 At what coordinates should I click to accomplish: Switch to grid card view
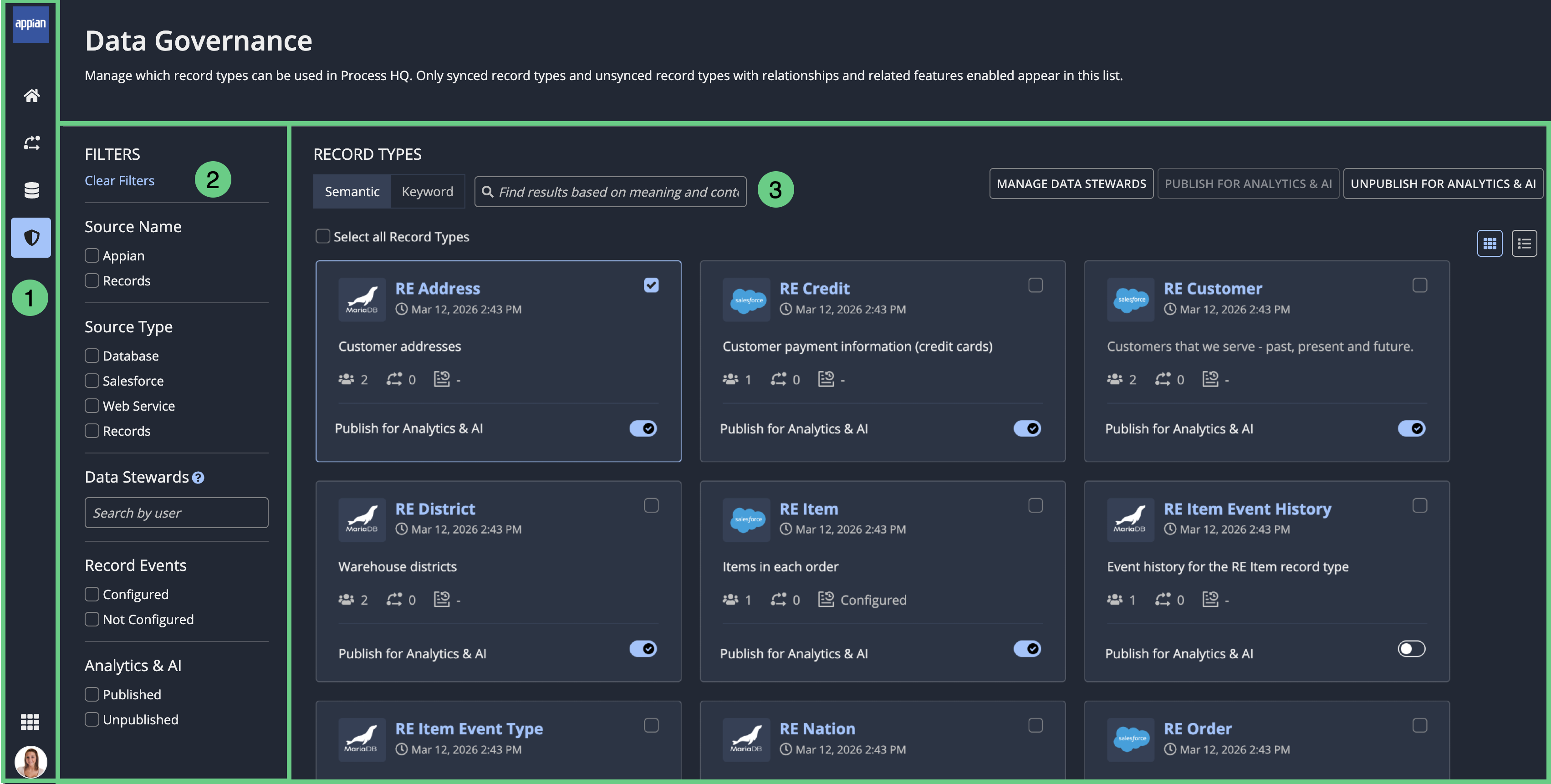[x=1490, y=243]
